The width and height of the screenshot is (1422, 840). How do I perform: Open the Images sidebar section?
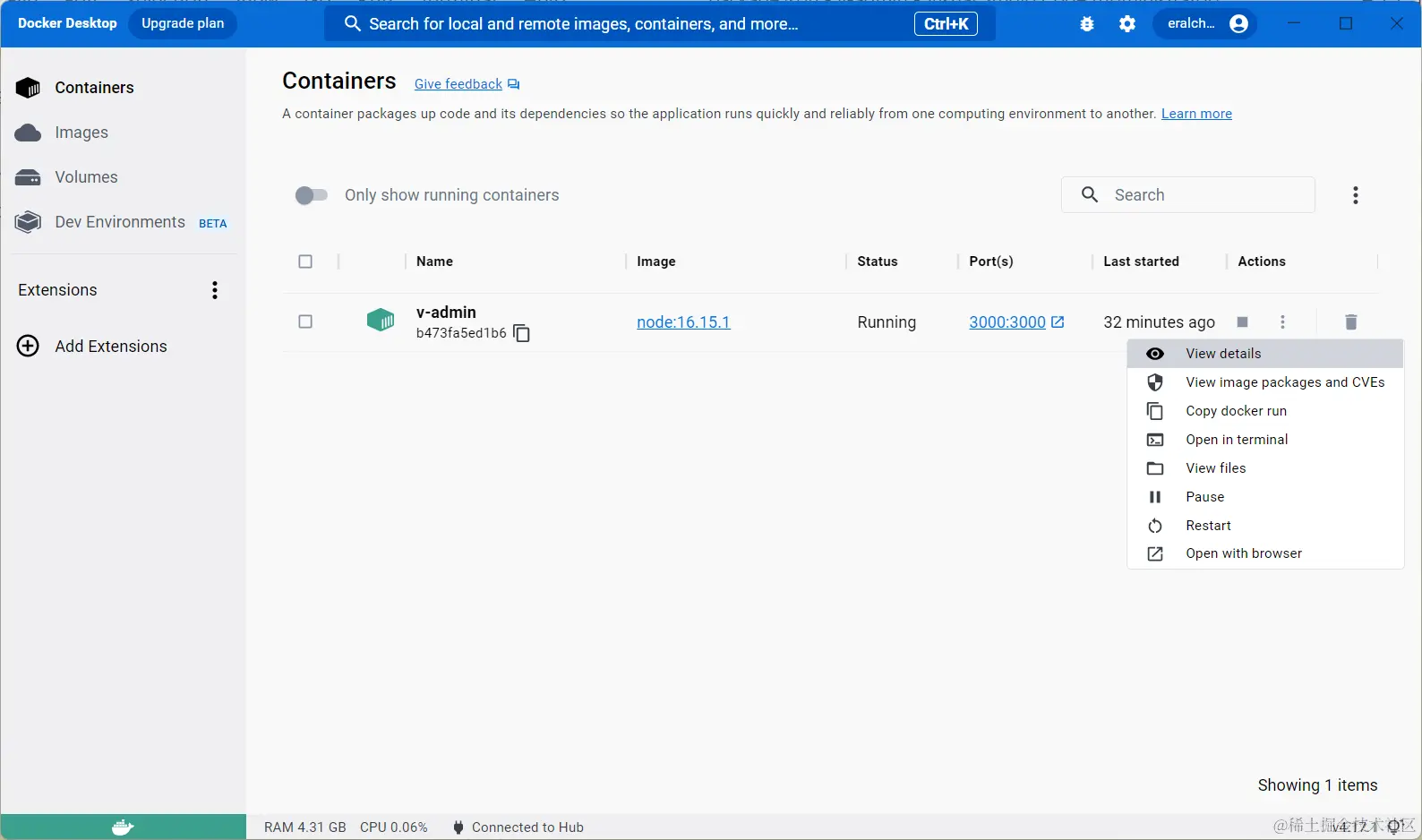[x=81, y=133]
